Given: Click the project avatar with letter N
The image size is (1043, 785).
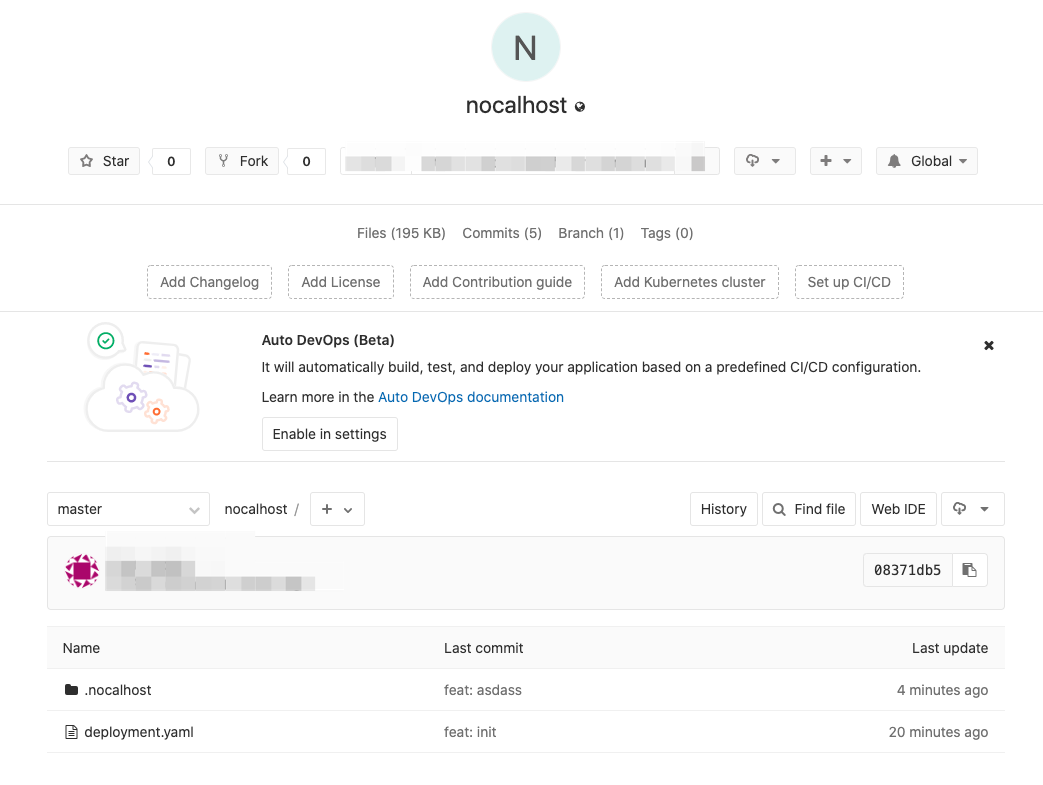Looking at the screenshot, I should pos(525,47).
